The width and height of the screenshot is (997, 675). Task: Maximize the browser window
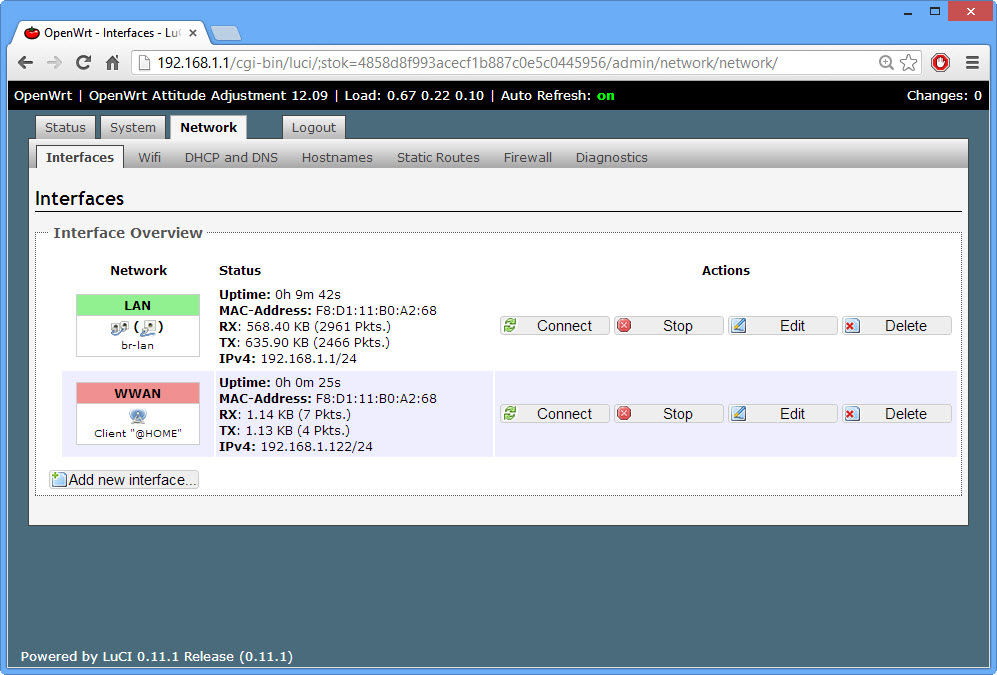click(935, 11)
